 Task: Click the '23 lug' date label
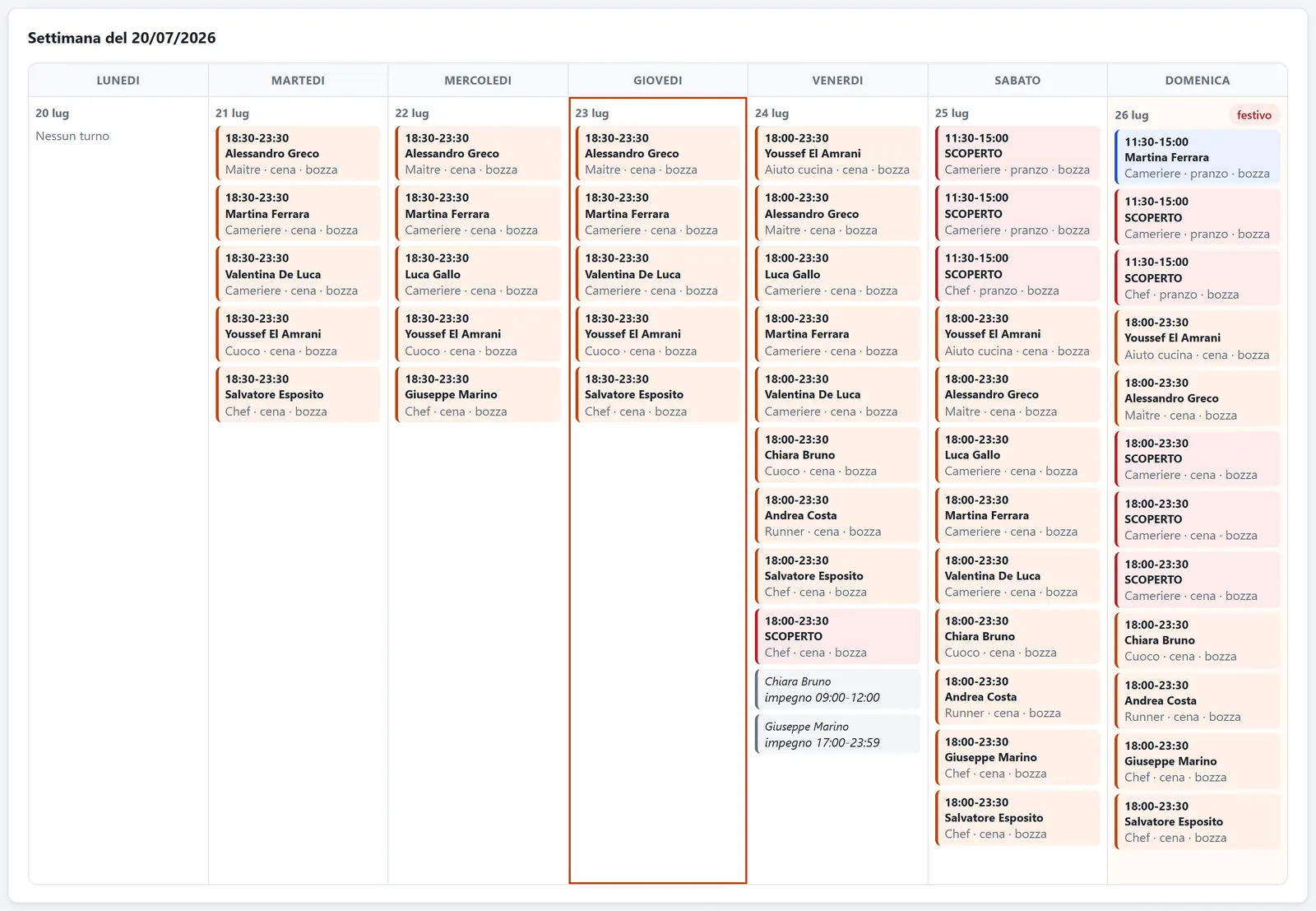click(x=592, y=114)
